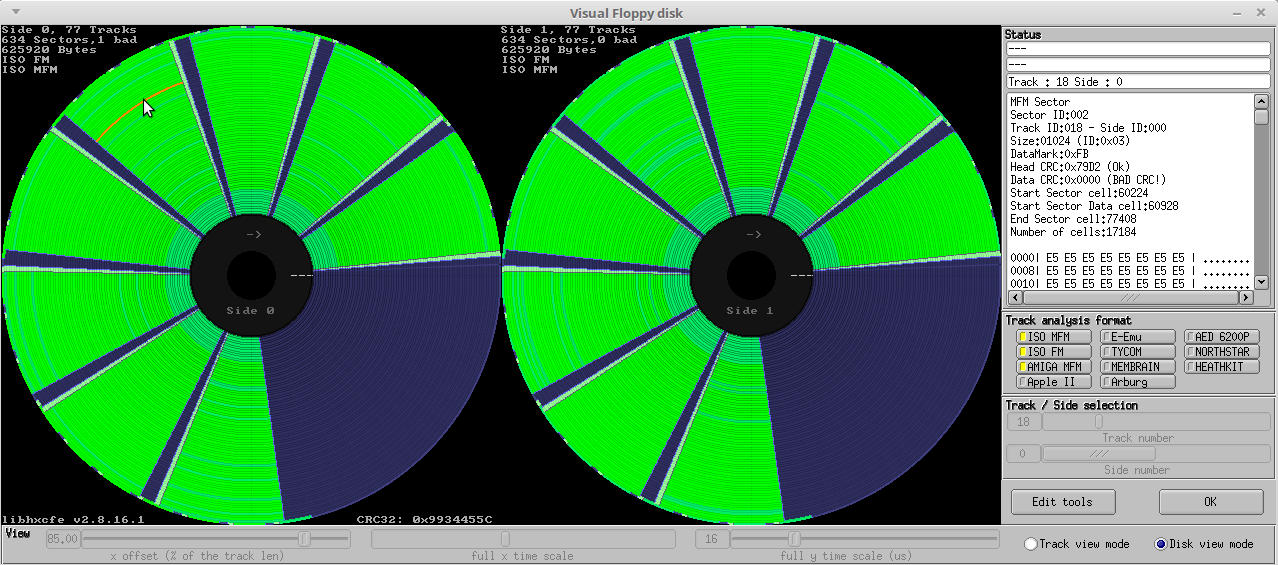Click the Track number slider
Screen dimensions: 1278x565
tap(1156, 422)
